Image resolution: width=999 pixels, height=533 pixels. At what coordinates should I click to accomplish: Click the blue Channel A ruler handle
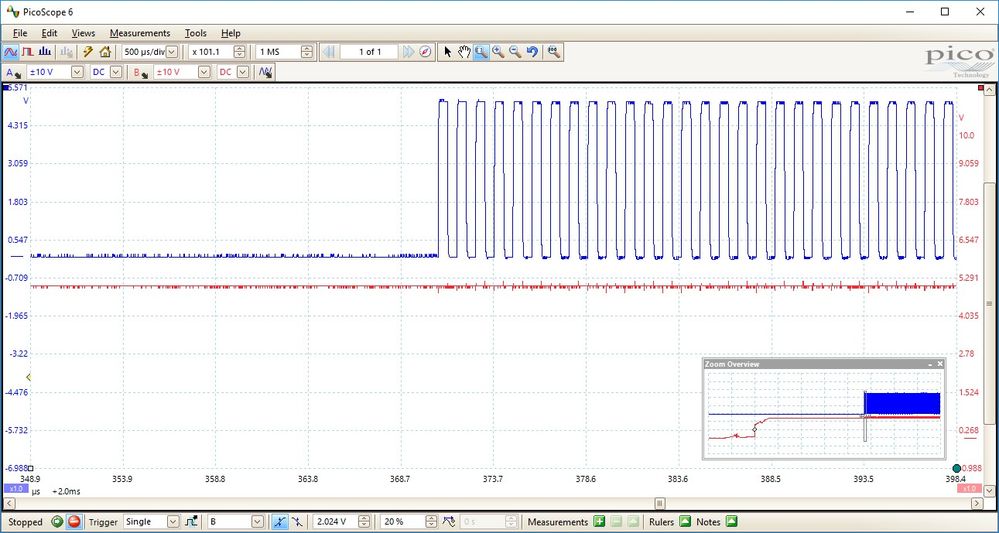pyautogui.click(x=6, y=88)
